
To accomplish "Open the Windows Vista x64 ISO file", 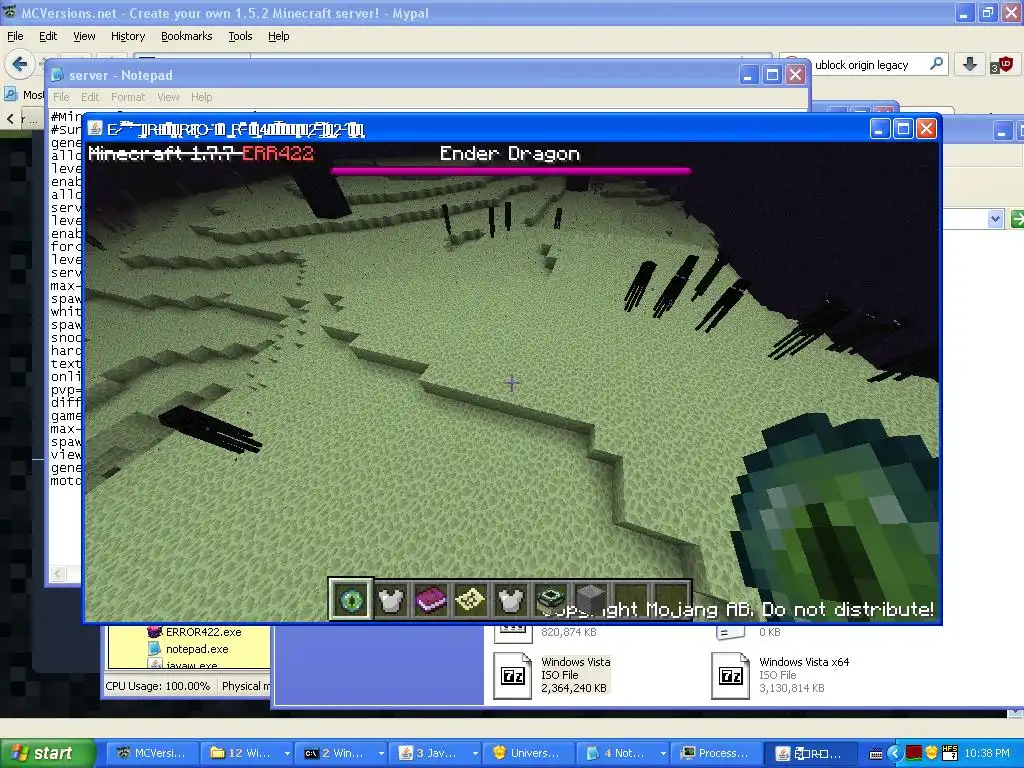I will pos(780,675).
